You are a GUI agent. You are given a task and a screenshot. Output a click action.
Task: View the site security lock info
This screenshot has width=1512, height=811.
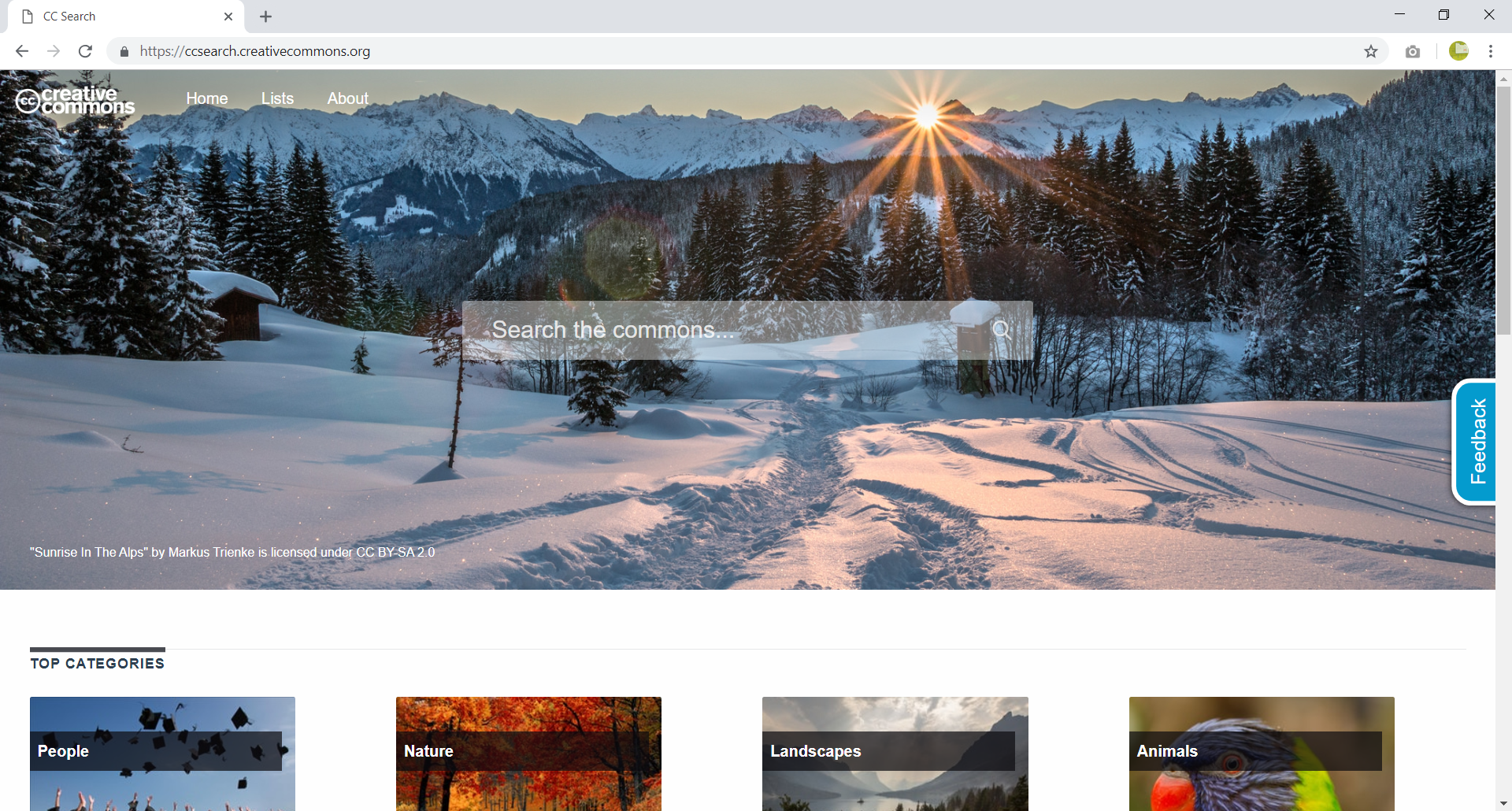[x=124, y=51]
